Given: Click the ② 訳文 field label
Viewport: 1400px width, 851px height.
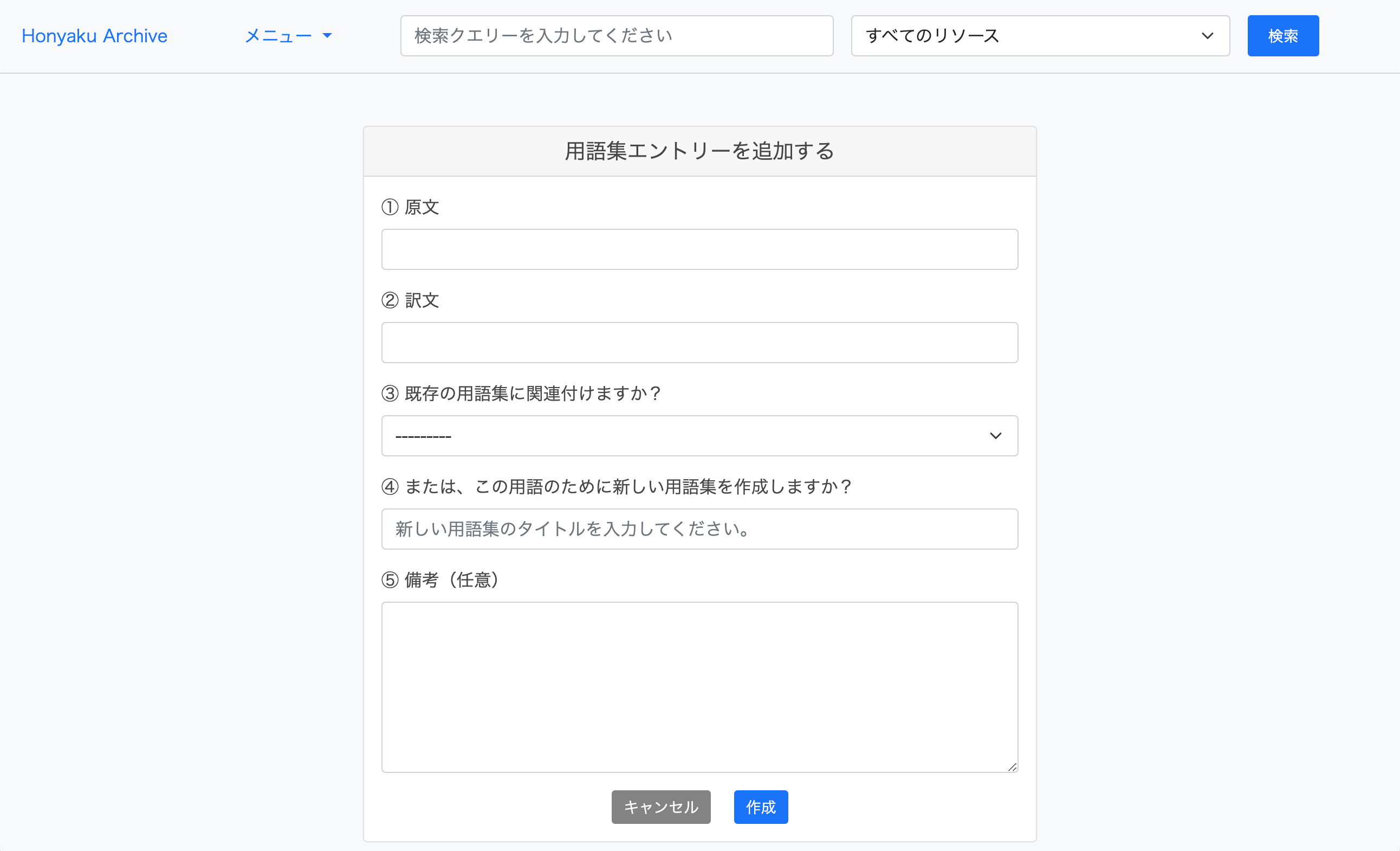Looking at the screenshot, I should pyautogui.click(x=410, y=300).
